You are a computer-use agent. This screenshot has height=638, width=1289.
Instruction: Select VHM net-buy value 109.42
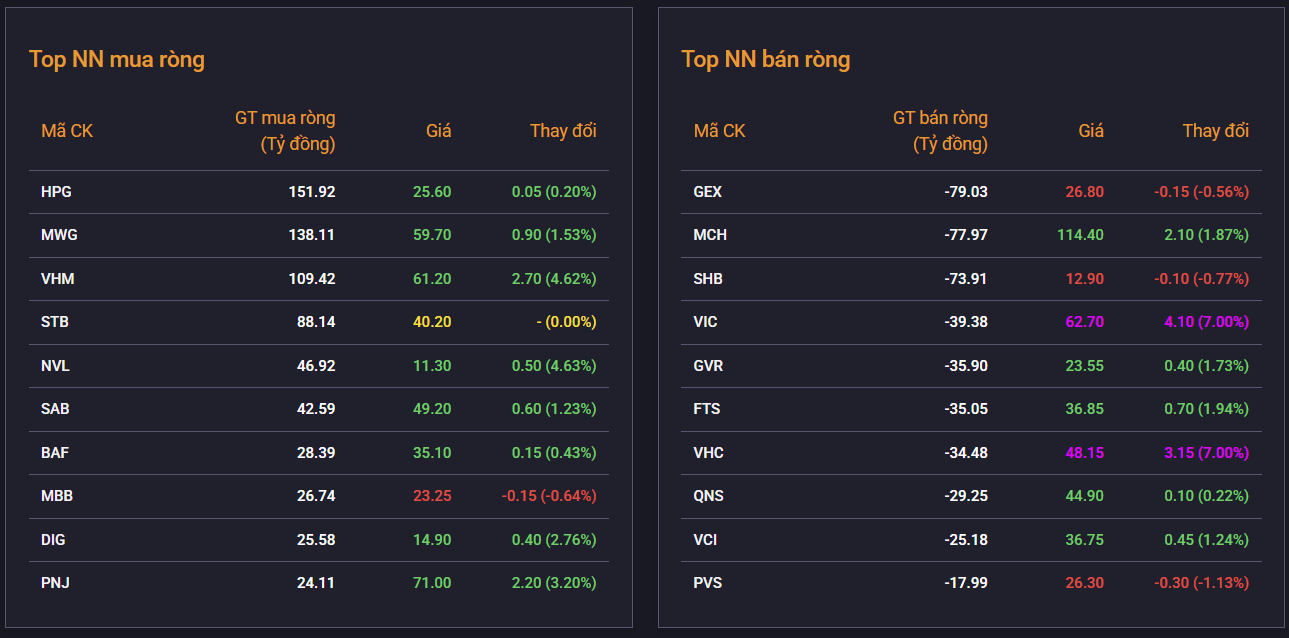click(312, 279)
